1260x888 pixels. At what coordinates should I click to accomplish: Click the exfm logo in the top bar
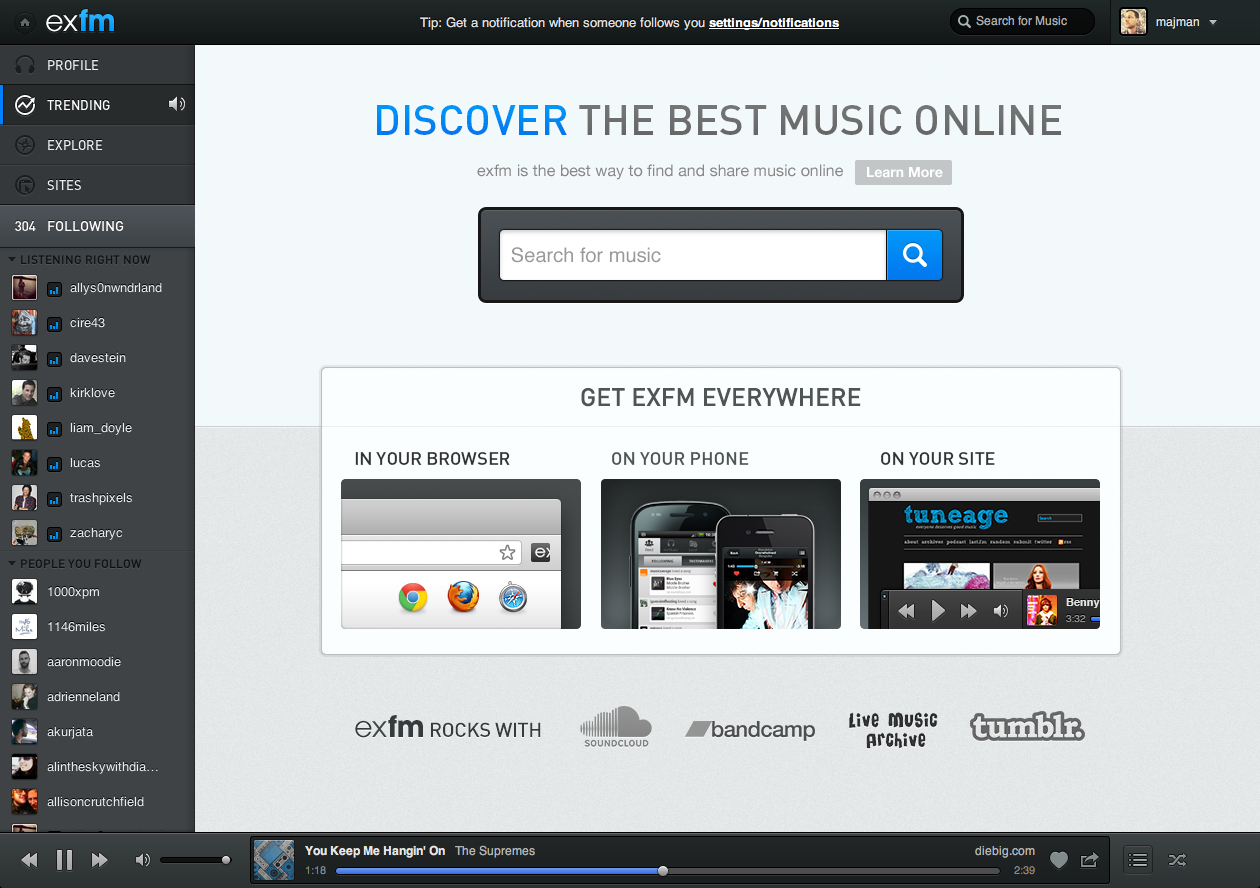pyautogui.click(x=81, y=21)
